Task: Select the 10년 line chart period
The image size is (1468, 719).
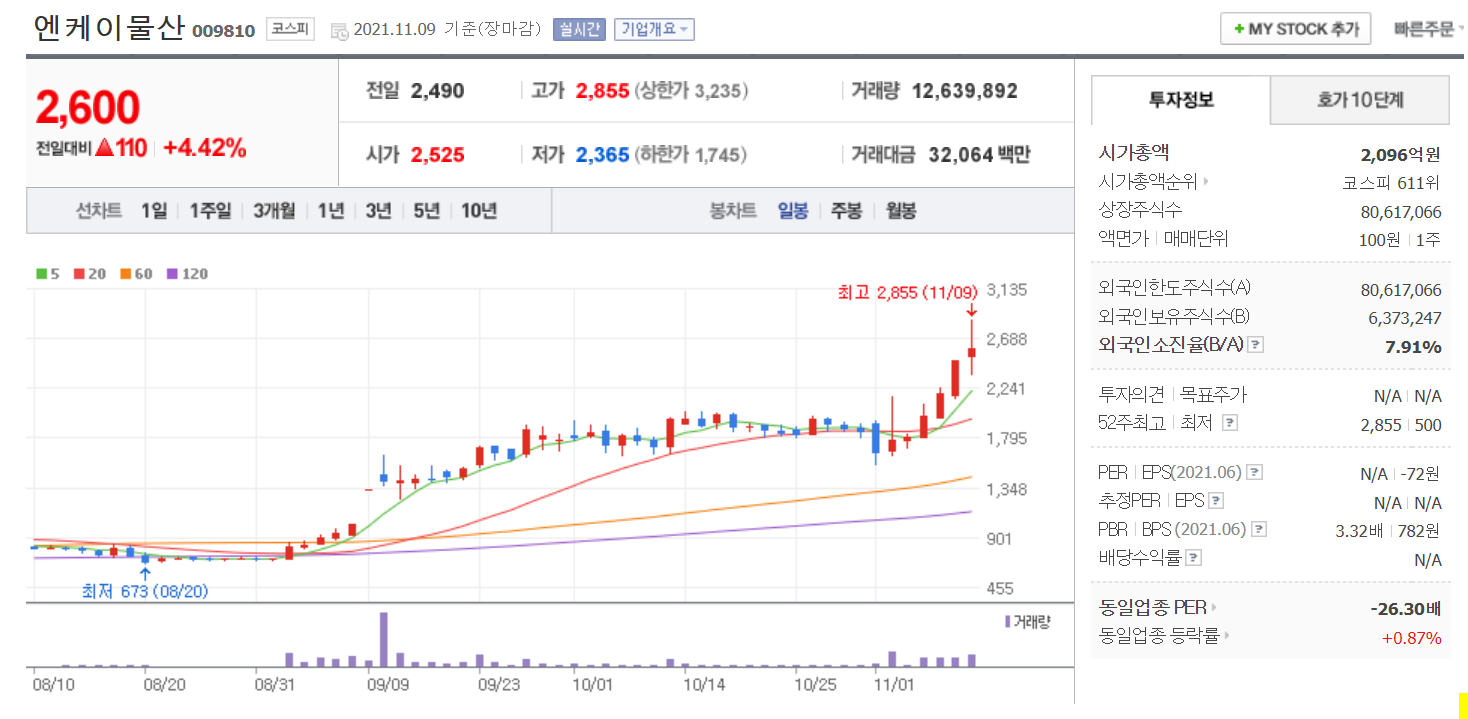Action: click(479, 211)
